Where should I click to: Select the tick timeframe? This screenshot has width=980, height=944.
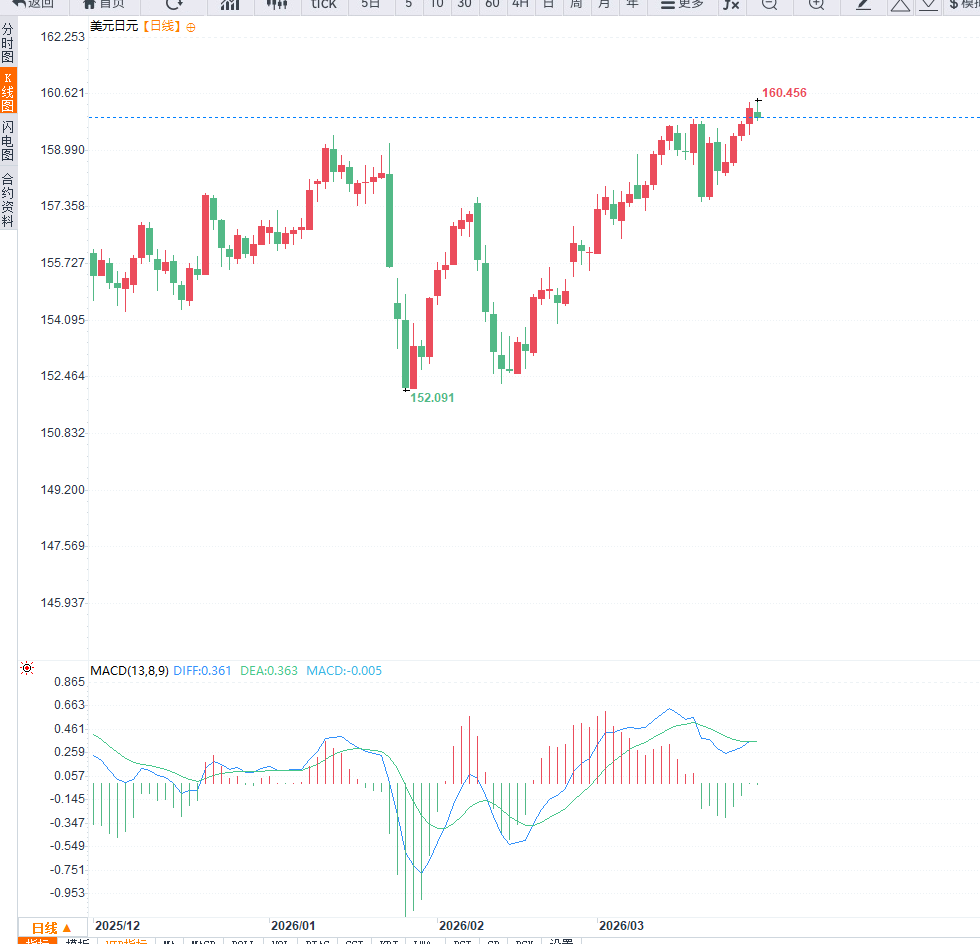[324, 4]
